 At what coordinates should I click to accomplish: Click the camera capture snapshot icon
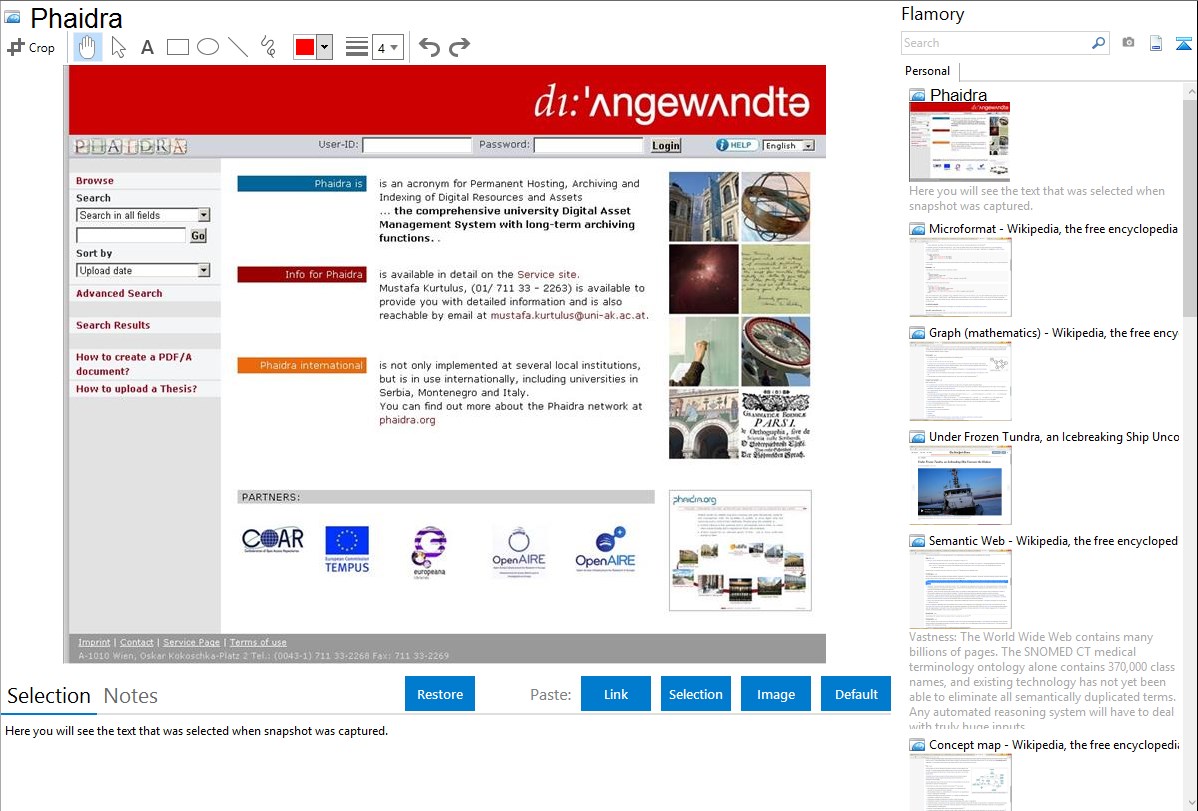click(x=1128, y=43)
